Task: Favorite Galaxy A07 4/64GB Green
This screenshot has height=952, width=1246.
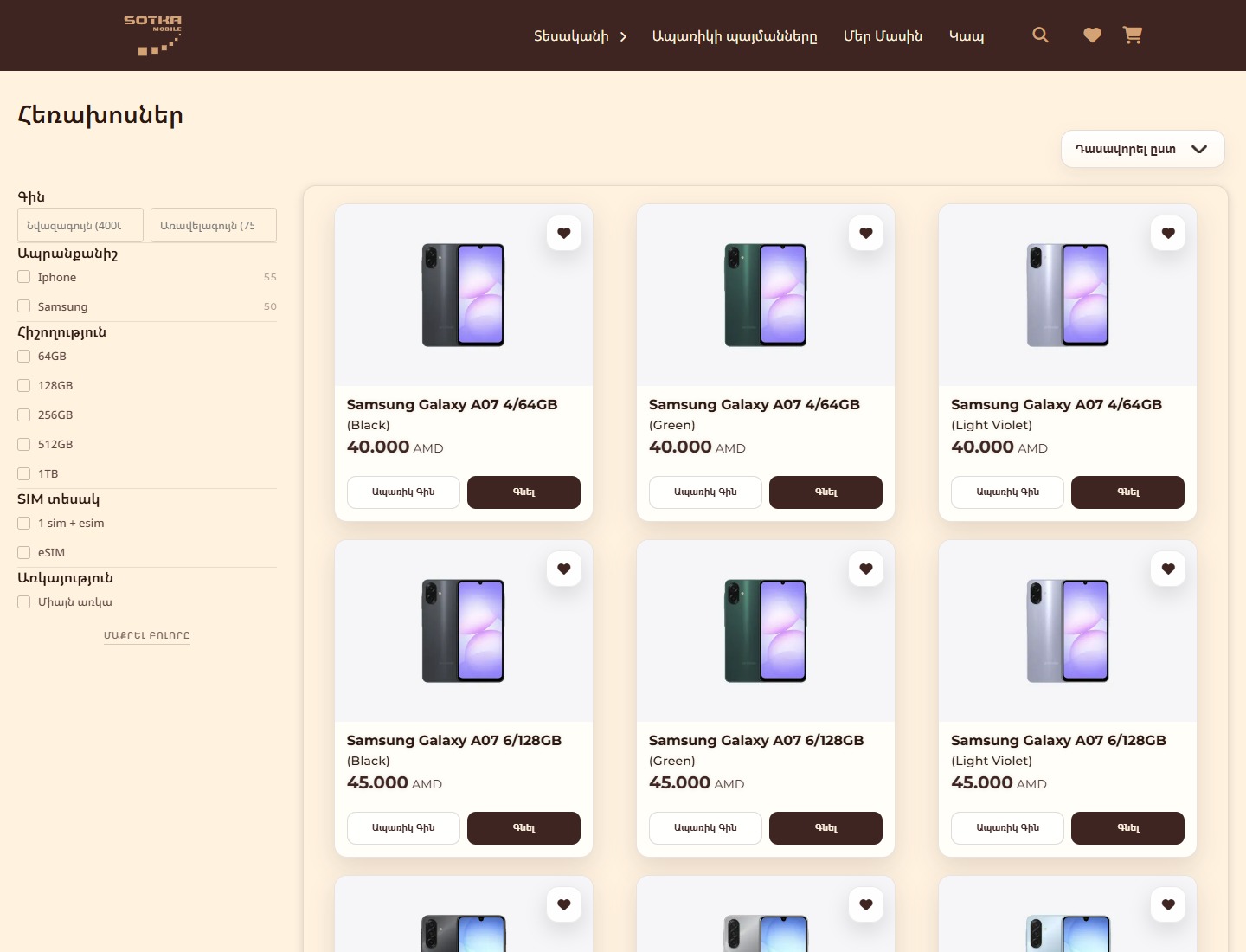Action: pyautogui.click(x=866, y=233)
